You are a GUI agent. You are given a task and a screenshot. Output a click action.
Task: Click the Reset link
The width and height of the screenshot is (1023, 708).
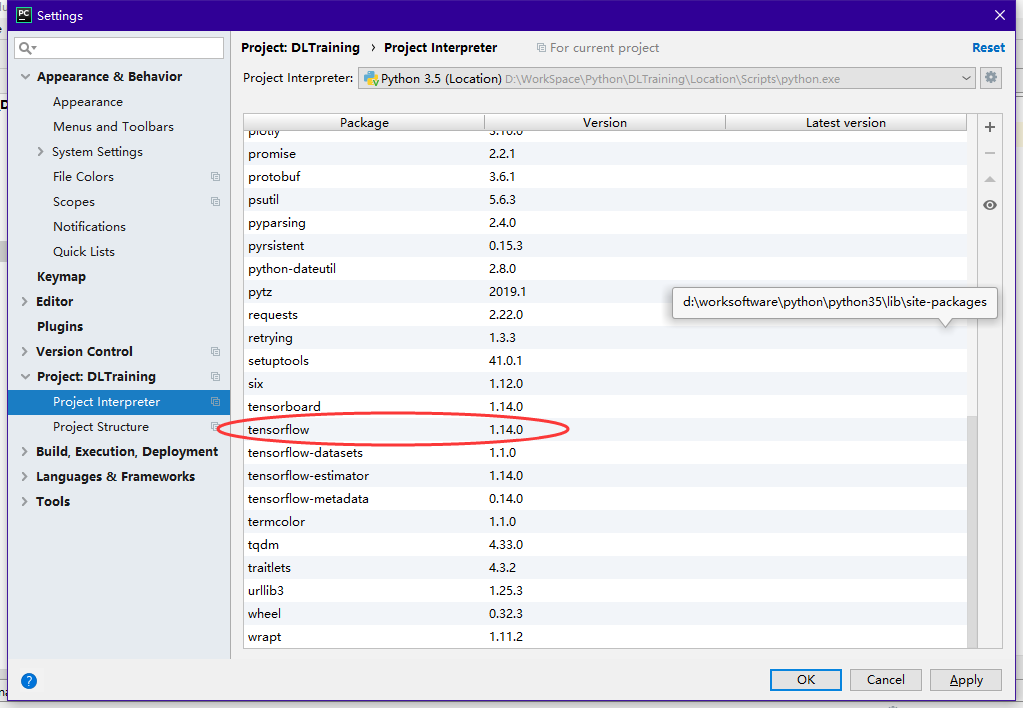[988, 48]
